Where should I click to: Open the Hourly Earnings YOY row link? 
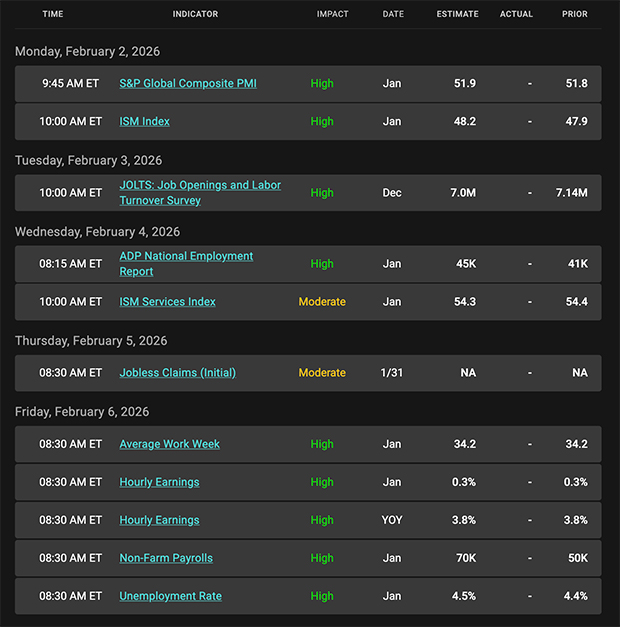pos(159,520)
